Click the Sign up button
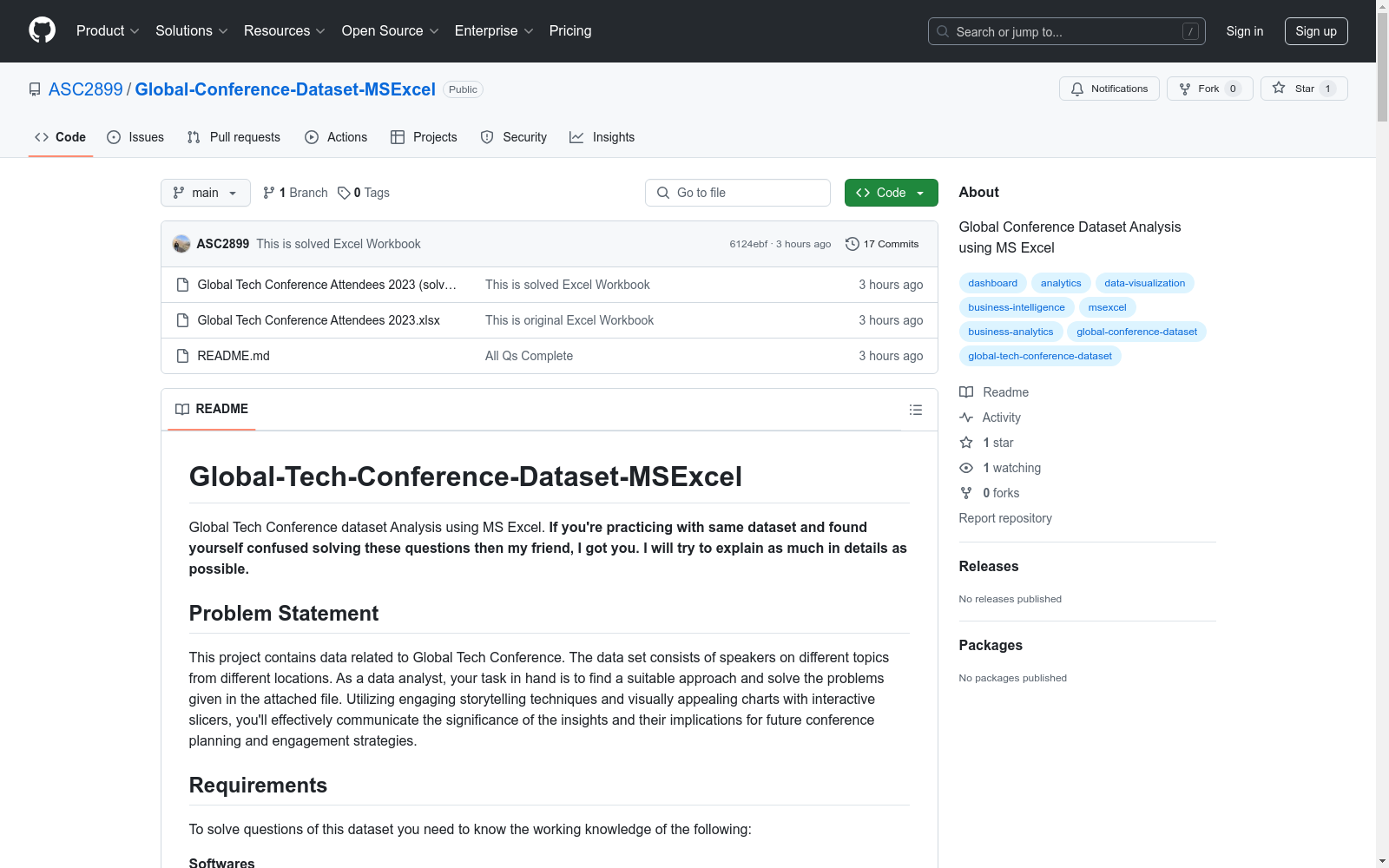The image size is (1389, 868). pyautogui.click(x=1316, y=31)
